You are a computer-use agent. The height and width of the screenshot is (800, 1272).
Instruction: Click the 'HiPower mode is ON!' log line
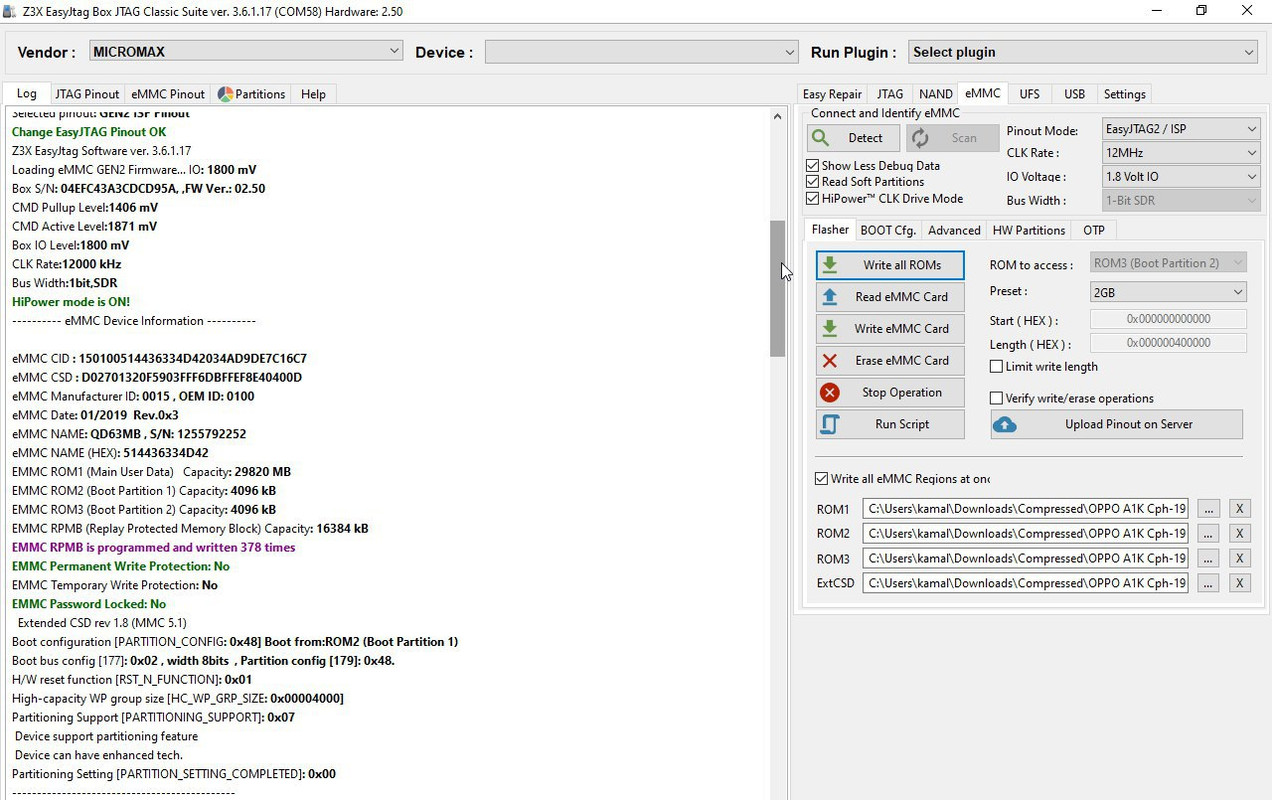(x=71, y=302)
